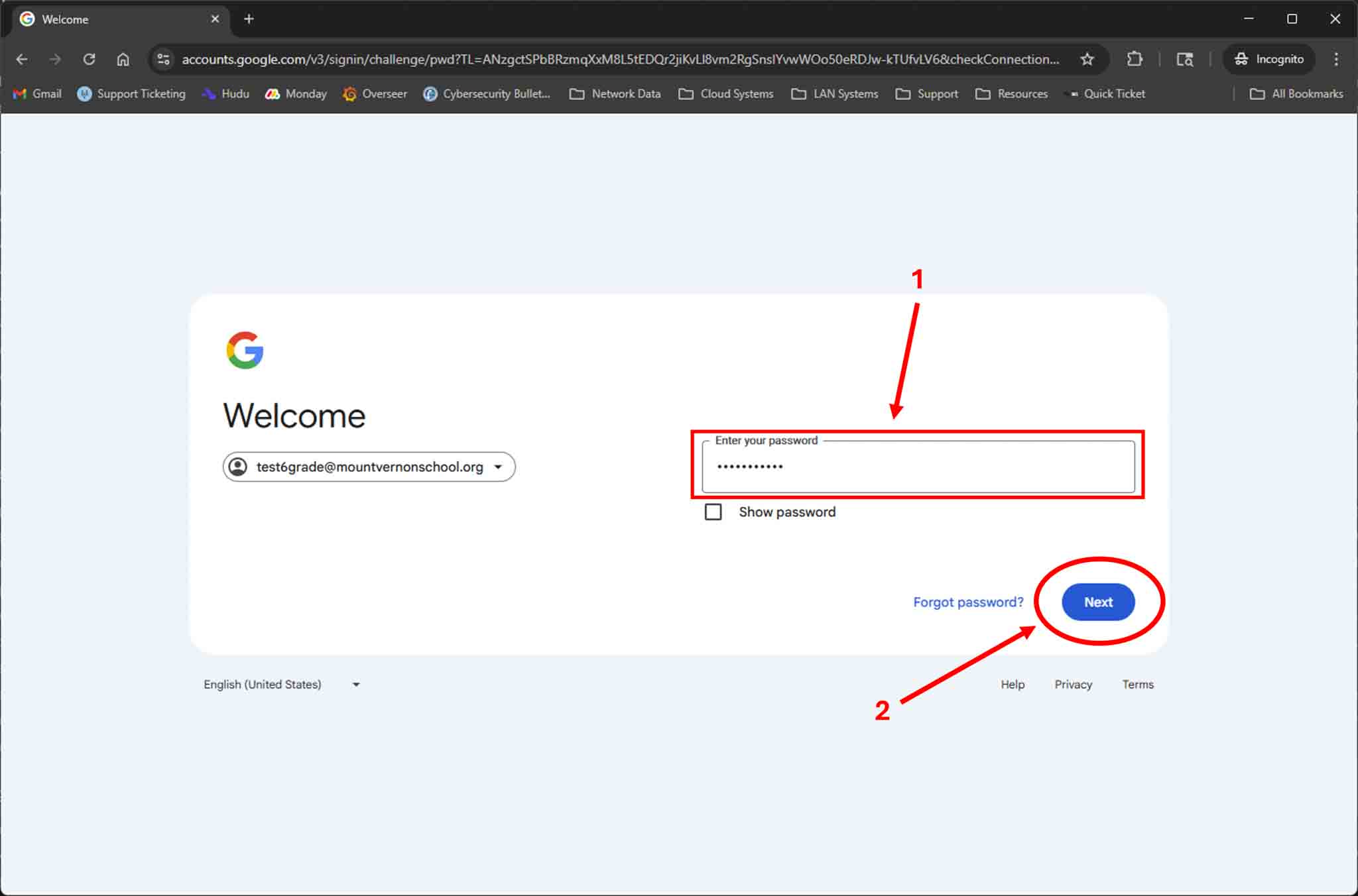This screenshot has height=896, width=1358.
Task: Click the Forgot password? link
Action: point(968,602)
